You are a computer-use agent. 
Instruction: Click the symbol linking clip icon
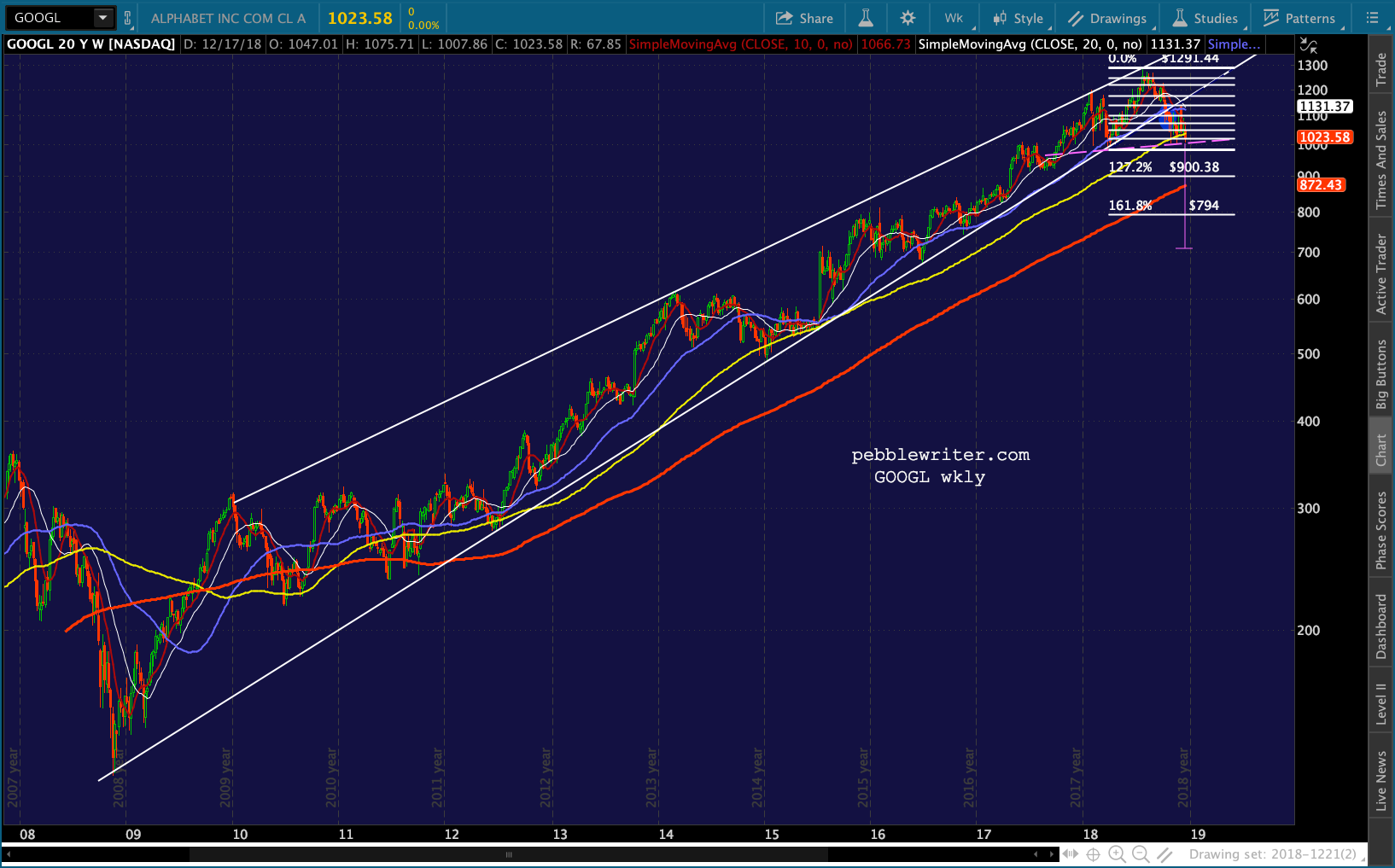click(128, 18)
